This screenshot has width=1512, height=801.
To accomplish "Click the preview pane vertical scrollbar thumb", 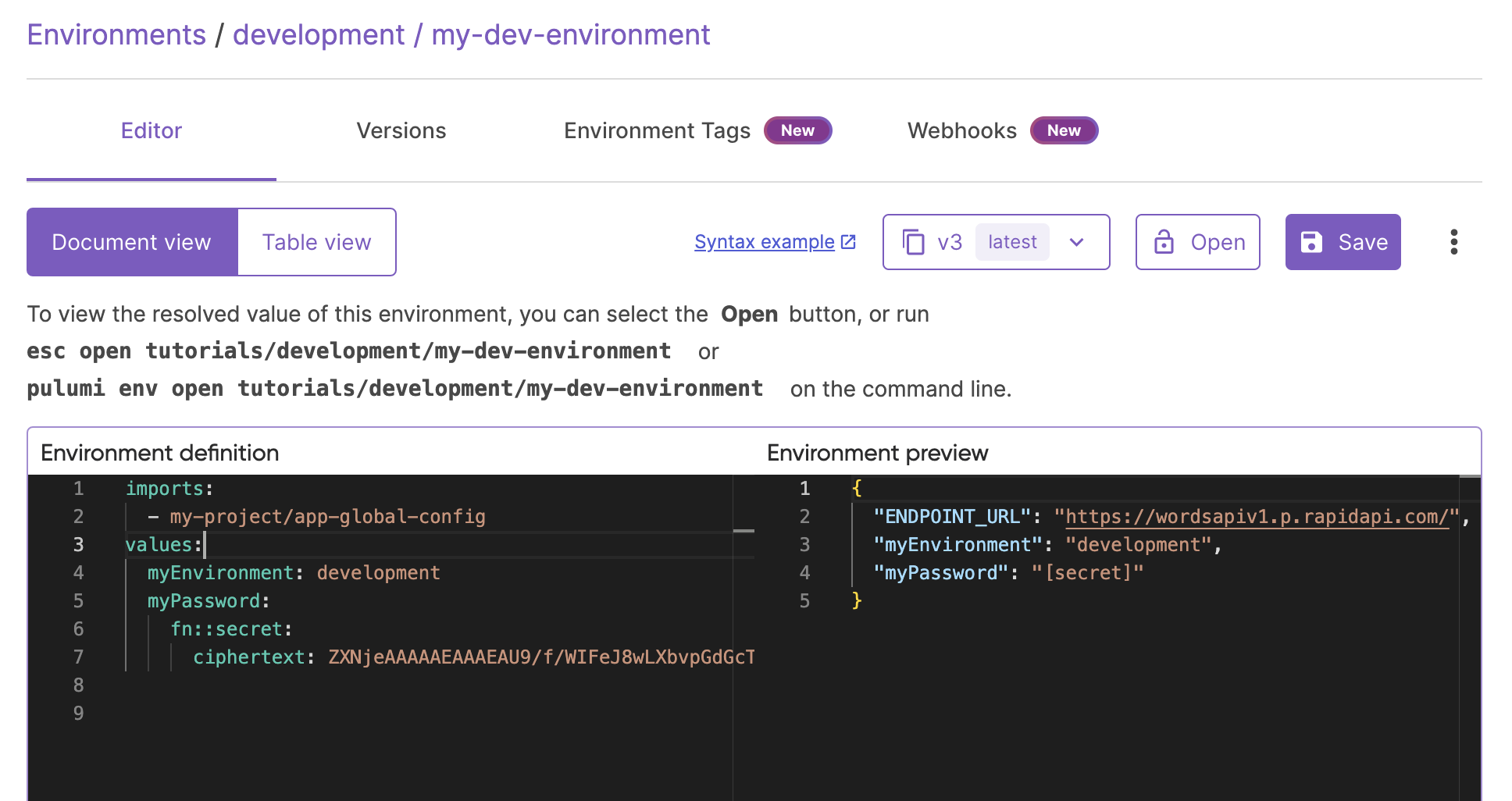I will [1470, 475].
